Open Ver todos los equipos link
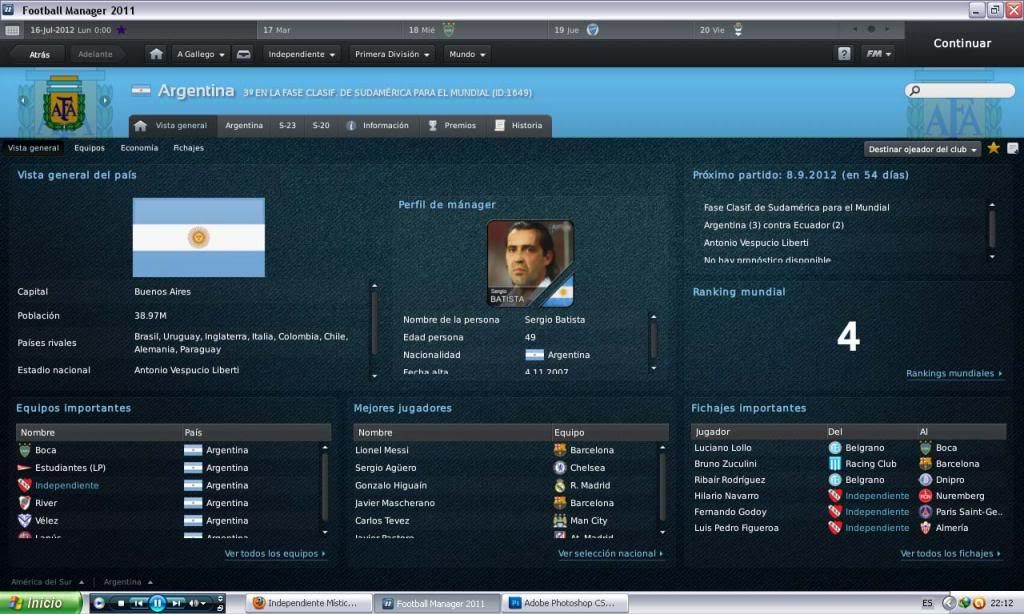 click(x=275, y=554)
